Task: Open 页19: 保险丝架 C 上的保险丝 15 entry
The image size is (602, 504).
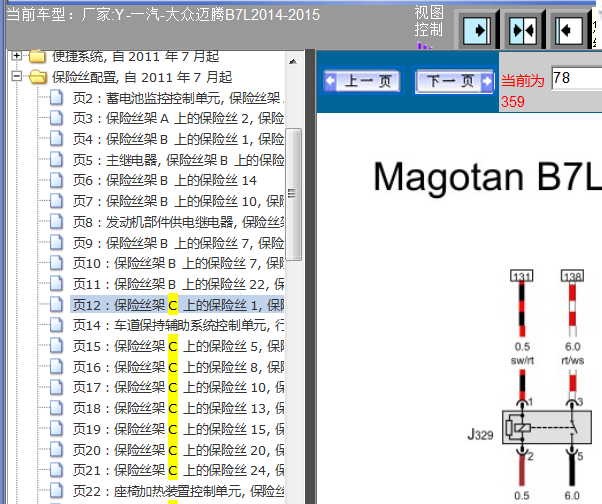Action: [179, 430]
